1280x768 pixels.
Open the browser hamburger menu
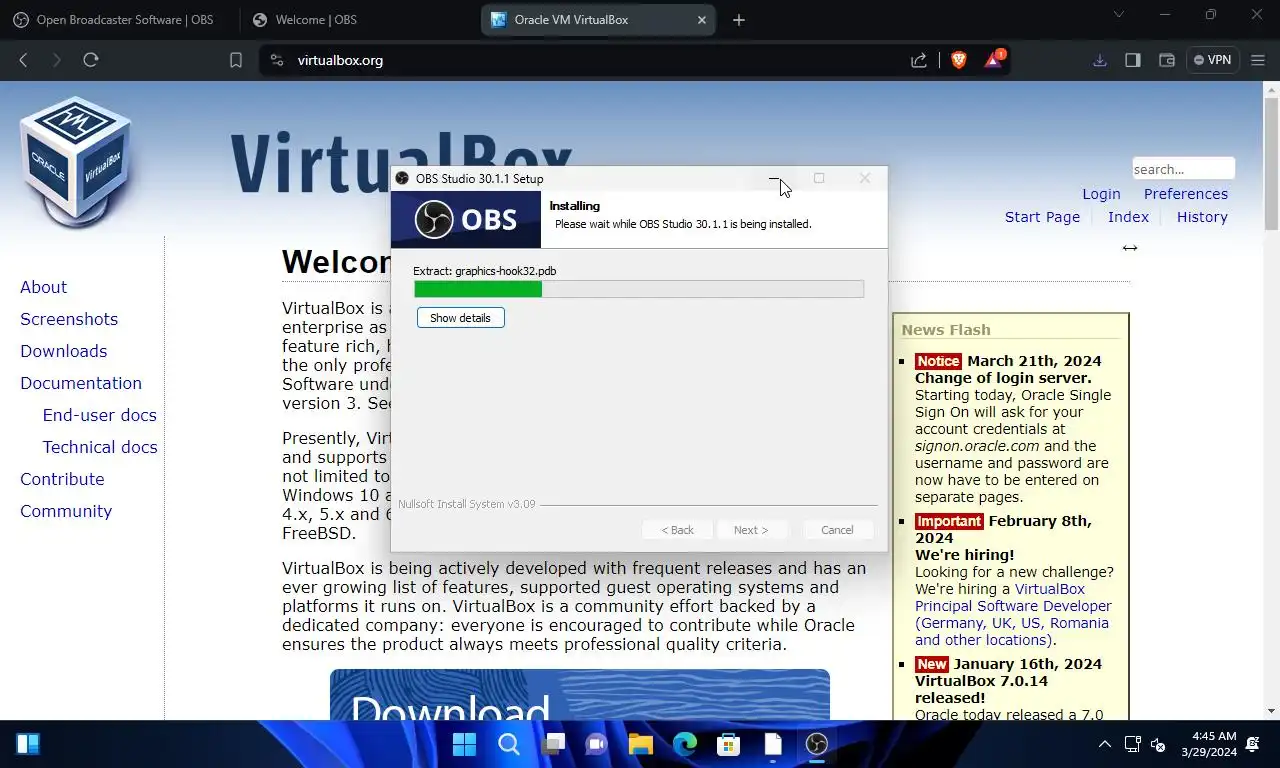[1259, 60]
